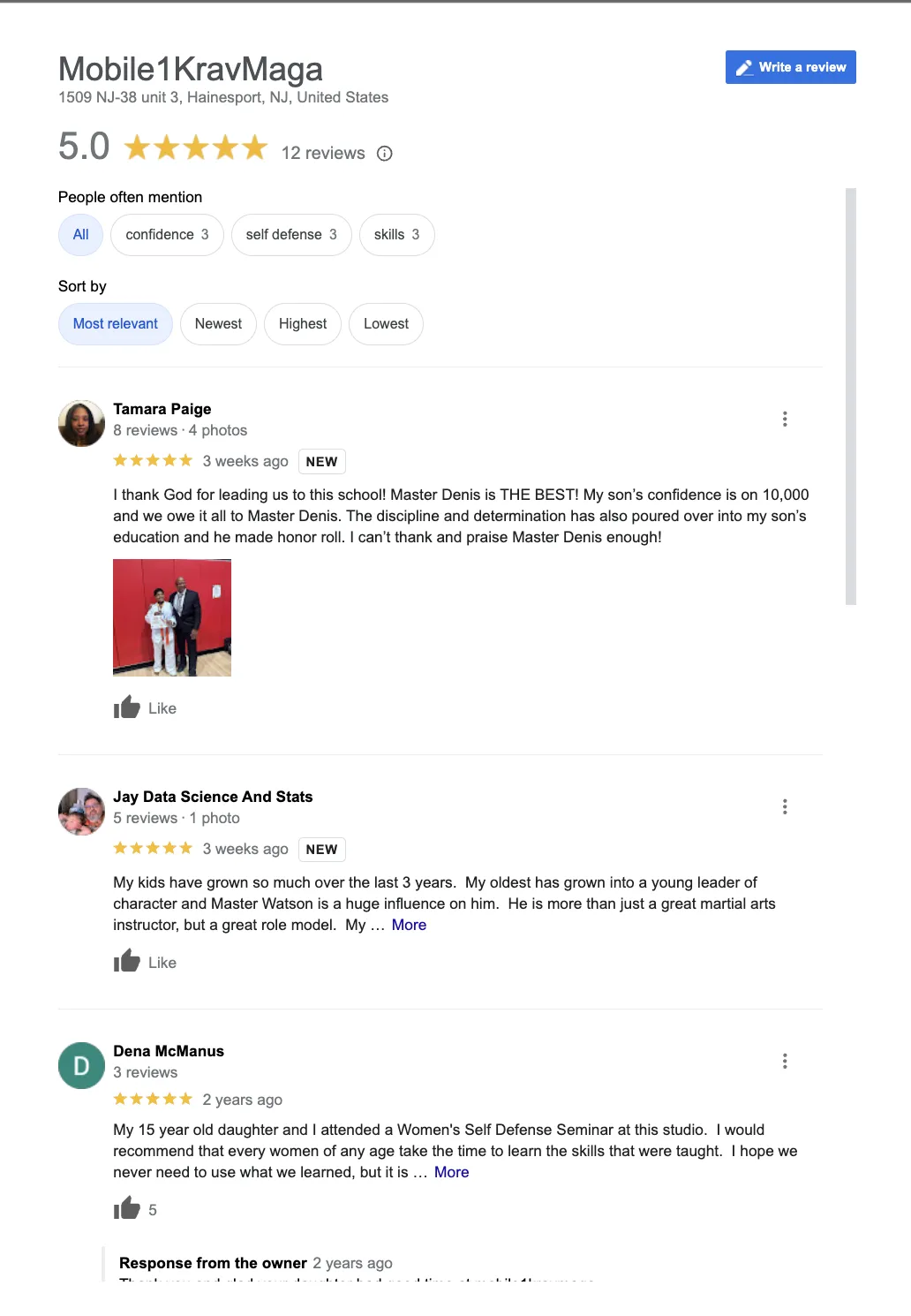This screenshot has height=1316, width=911.
Task: Click Dena McManus's green D avatar
Action: (81, 1066)
